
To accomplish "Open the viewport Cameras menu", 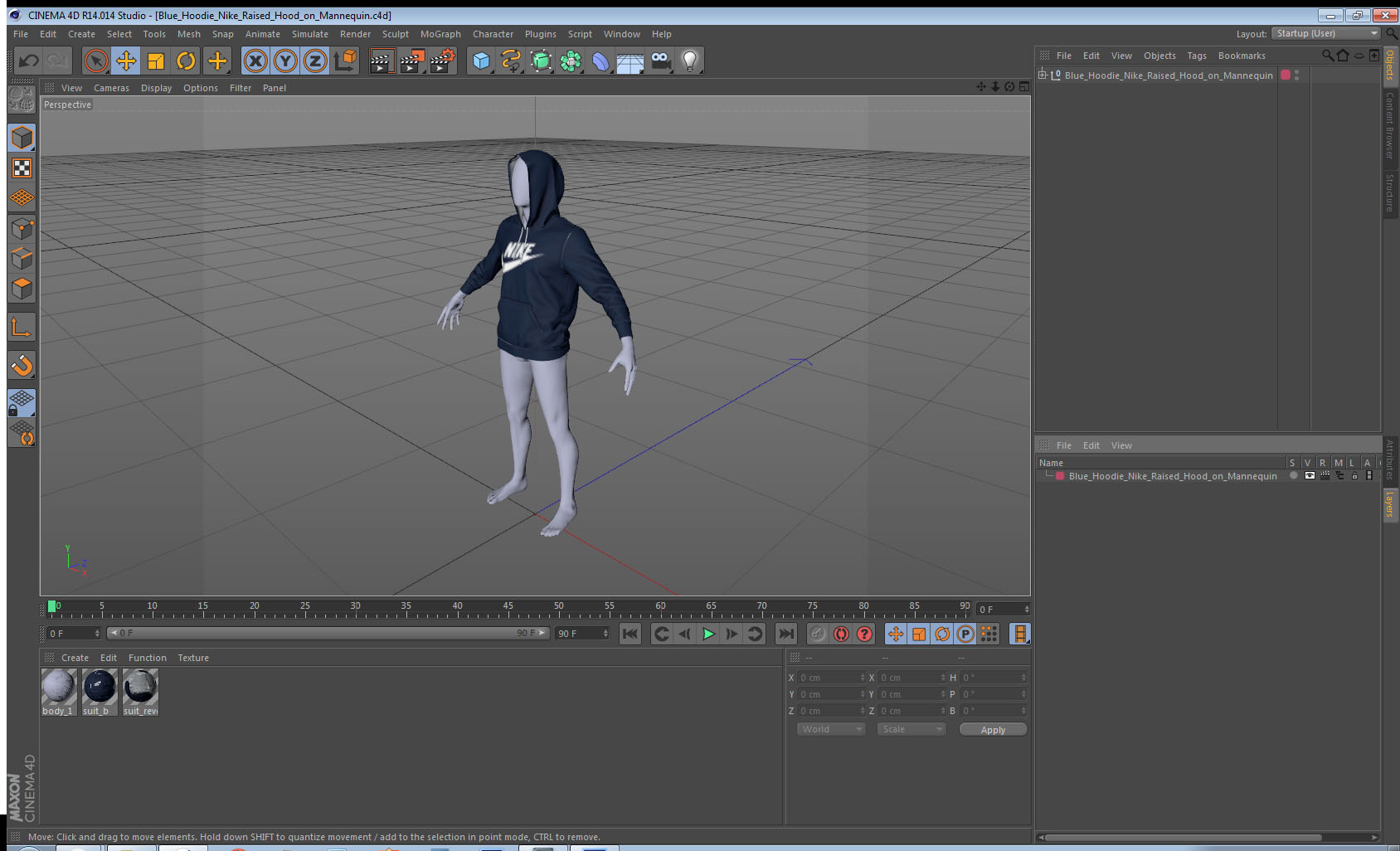I will click(x=111, y=88).
